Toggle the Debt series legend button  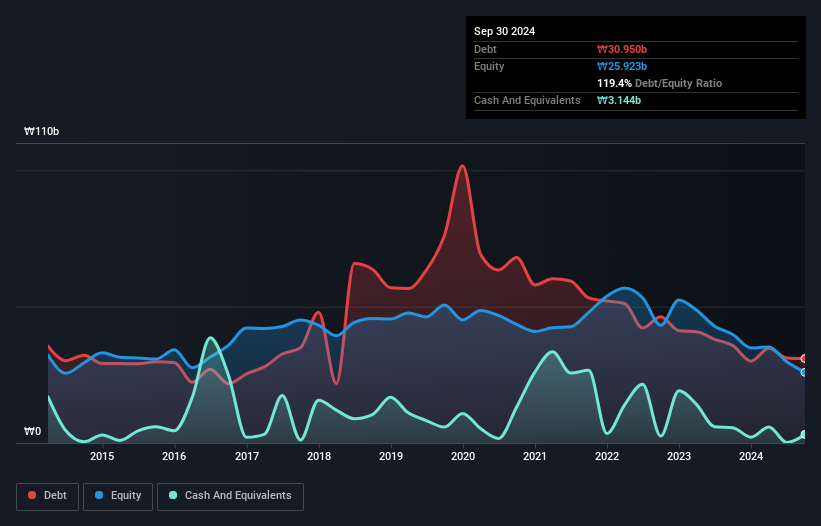point(47,497)
